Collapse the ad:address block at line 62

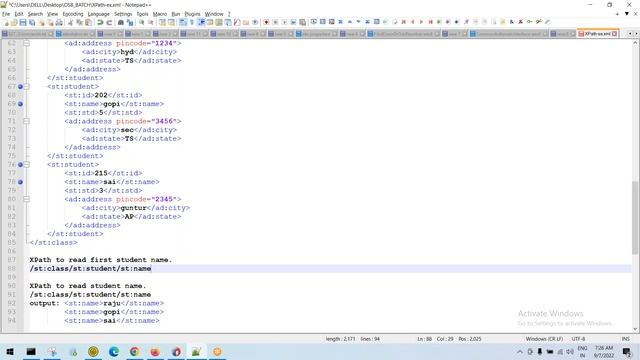coord(27,43)
